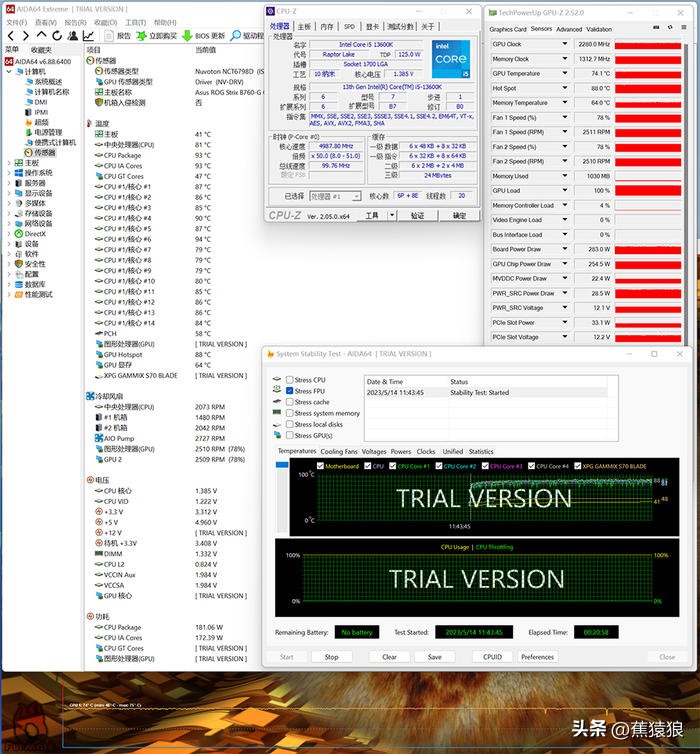
Task: Switch to 收藏夹 favorites panel tab
Action: coord(41,50)
